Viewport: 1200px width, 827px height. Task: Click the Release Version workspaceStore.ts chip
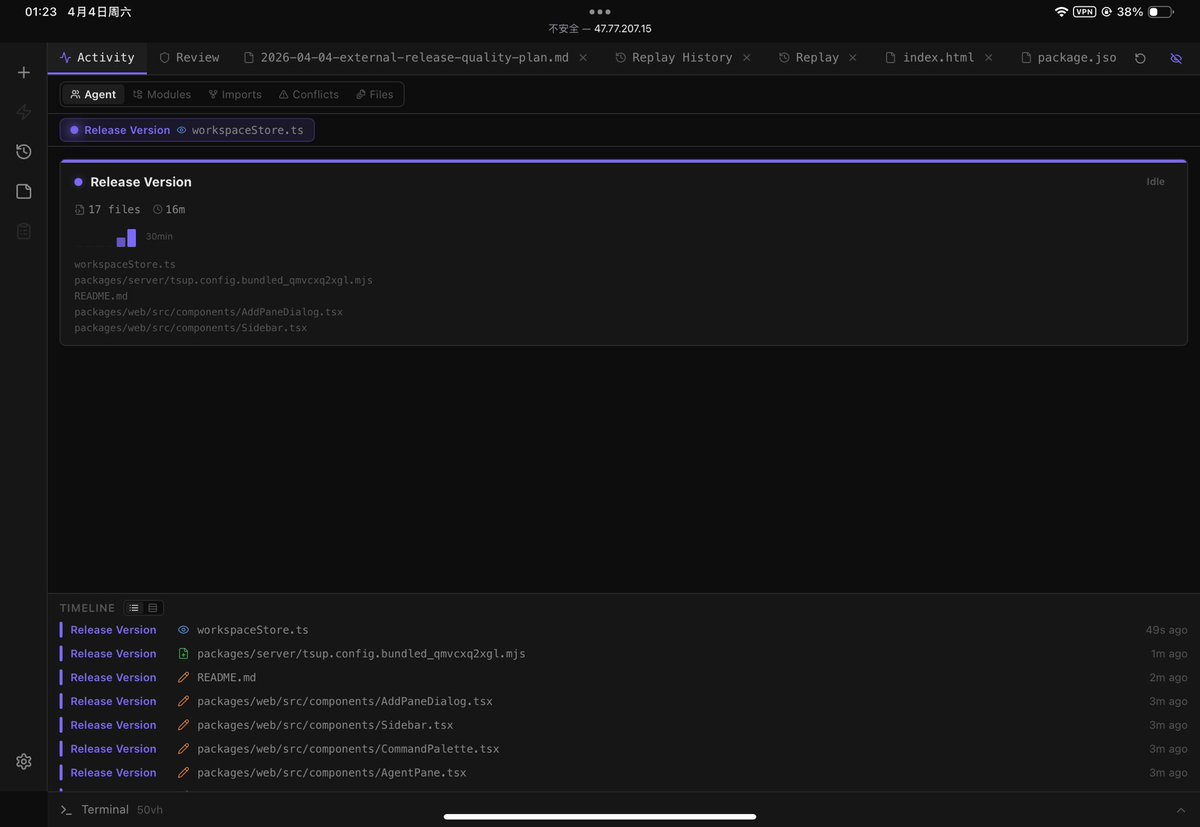click(x=187, y=130)
